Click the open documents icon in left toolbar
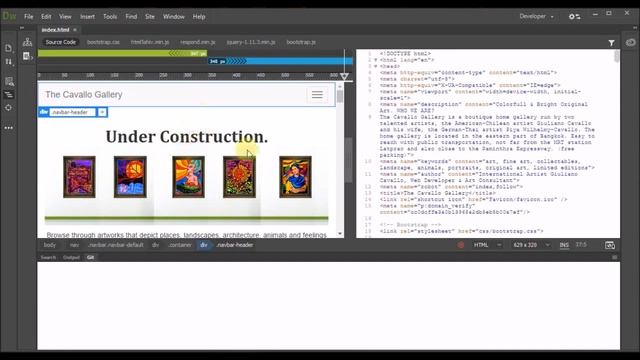This screenshot has width=640, height=360. (x=9, y=48)
